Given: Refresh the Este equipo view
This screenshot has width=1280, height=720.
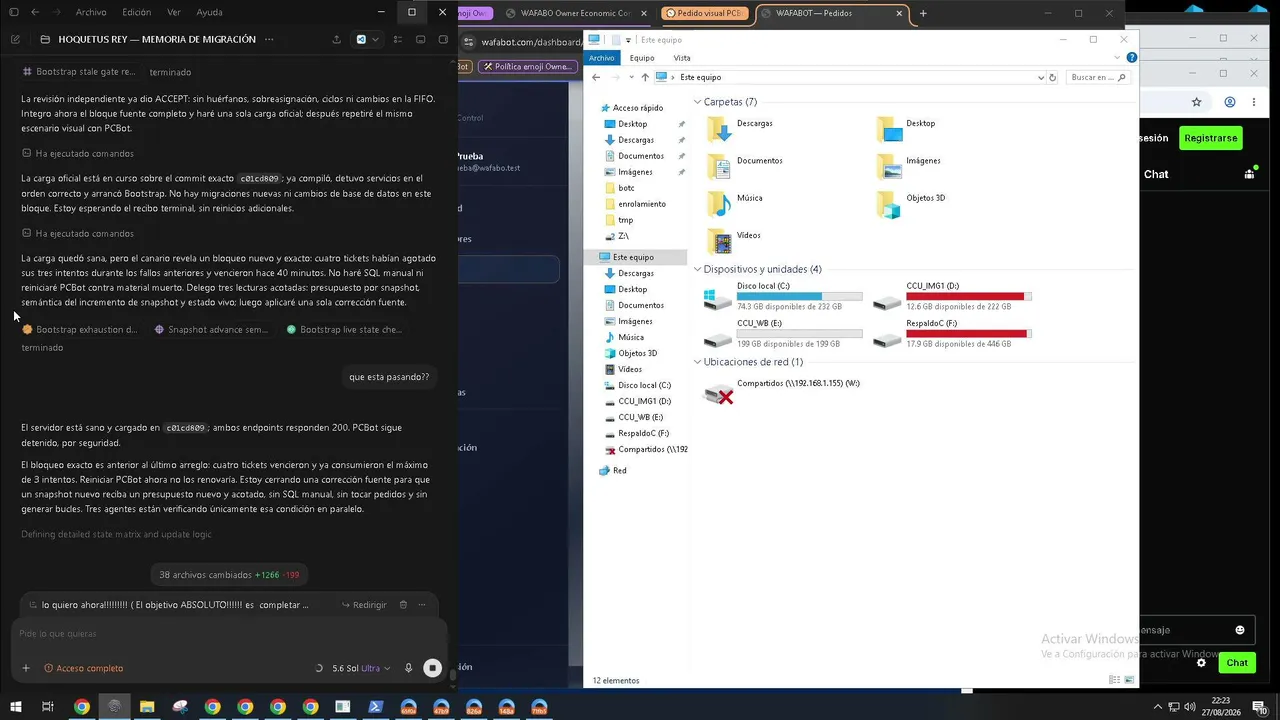Looking at the screenshot, I should pyautogui.click(x=1053, y=77).
